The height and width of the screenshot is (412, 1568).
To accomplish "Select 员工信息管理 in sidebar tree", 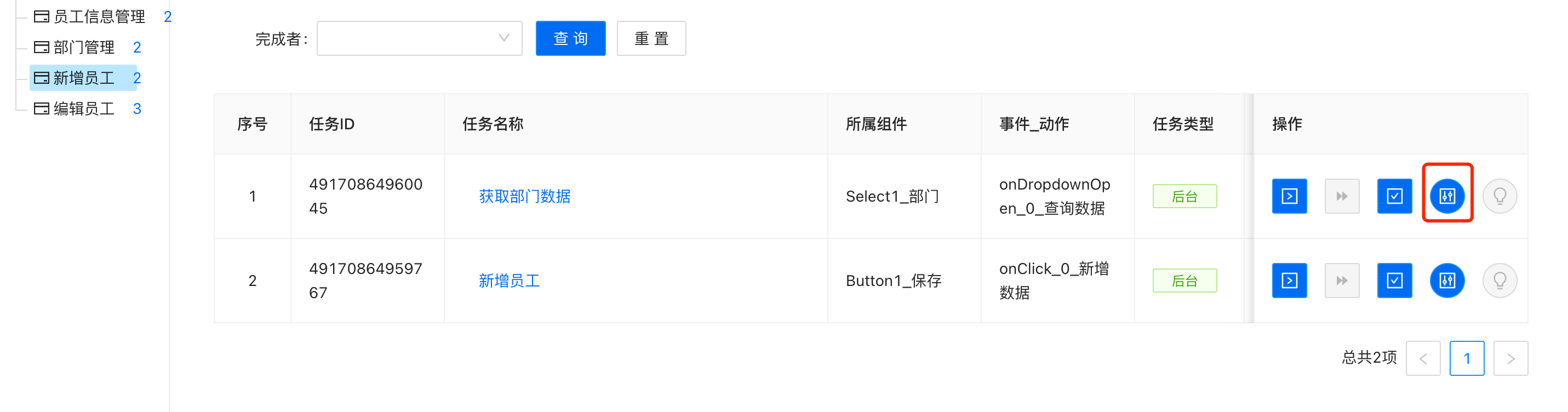I will coord(99,16).
